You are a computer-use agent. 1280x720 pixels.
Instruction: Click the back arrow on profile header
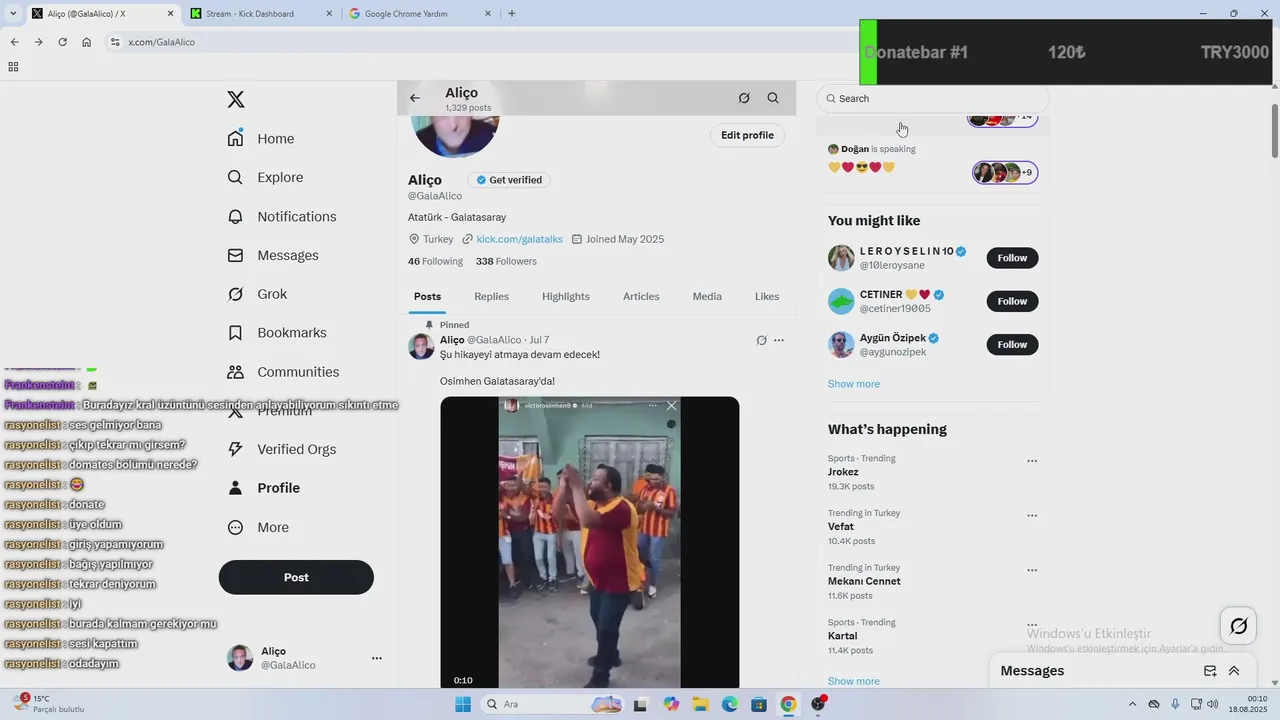(x=415, y=98)
